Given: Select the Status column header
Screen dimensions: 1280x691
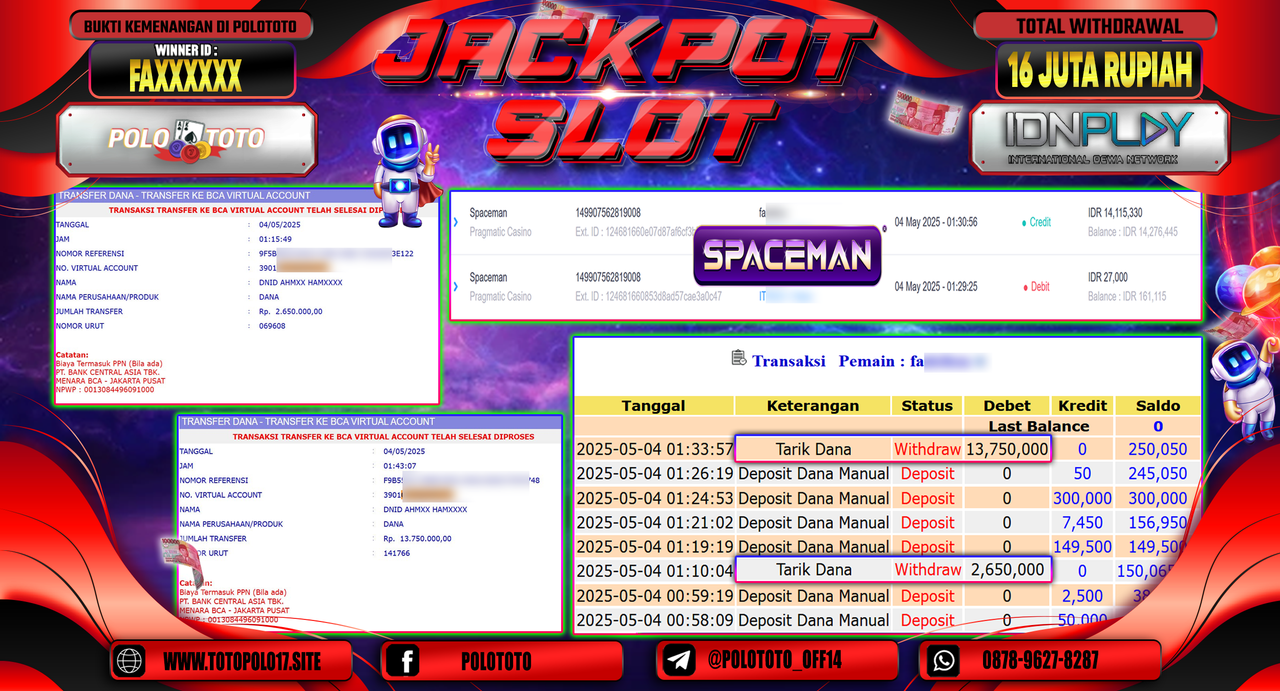Looking at the screenshot, I should (x=927, y=405).
